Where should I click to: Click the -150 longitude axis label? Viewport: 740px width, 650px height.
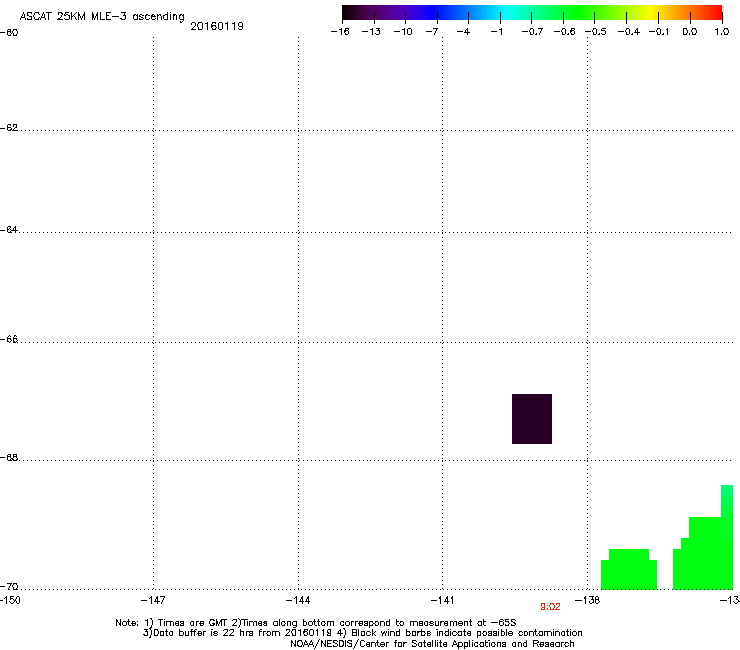tap(10, 600)
